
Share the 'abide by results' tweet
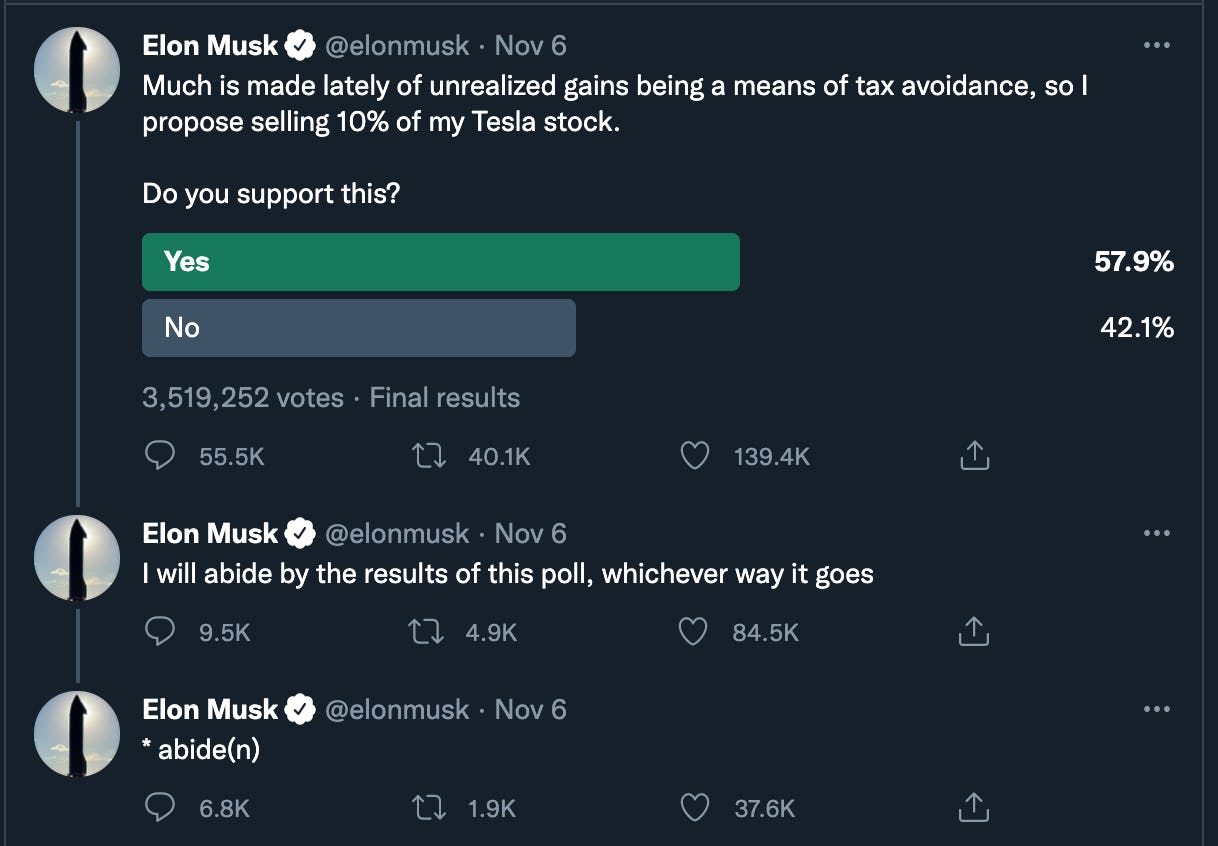(x=974, y=632)
